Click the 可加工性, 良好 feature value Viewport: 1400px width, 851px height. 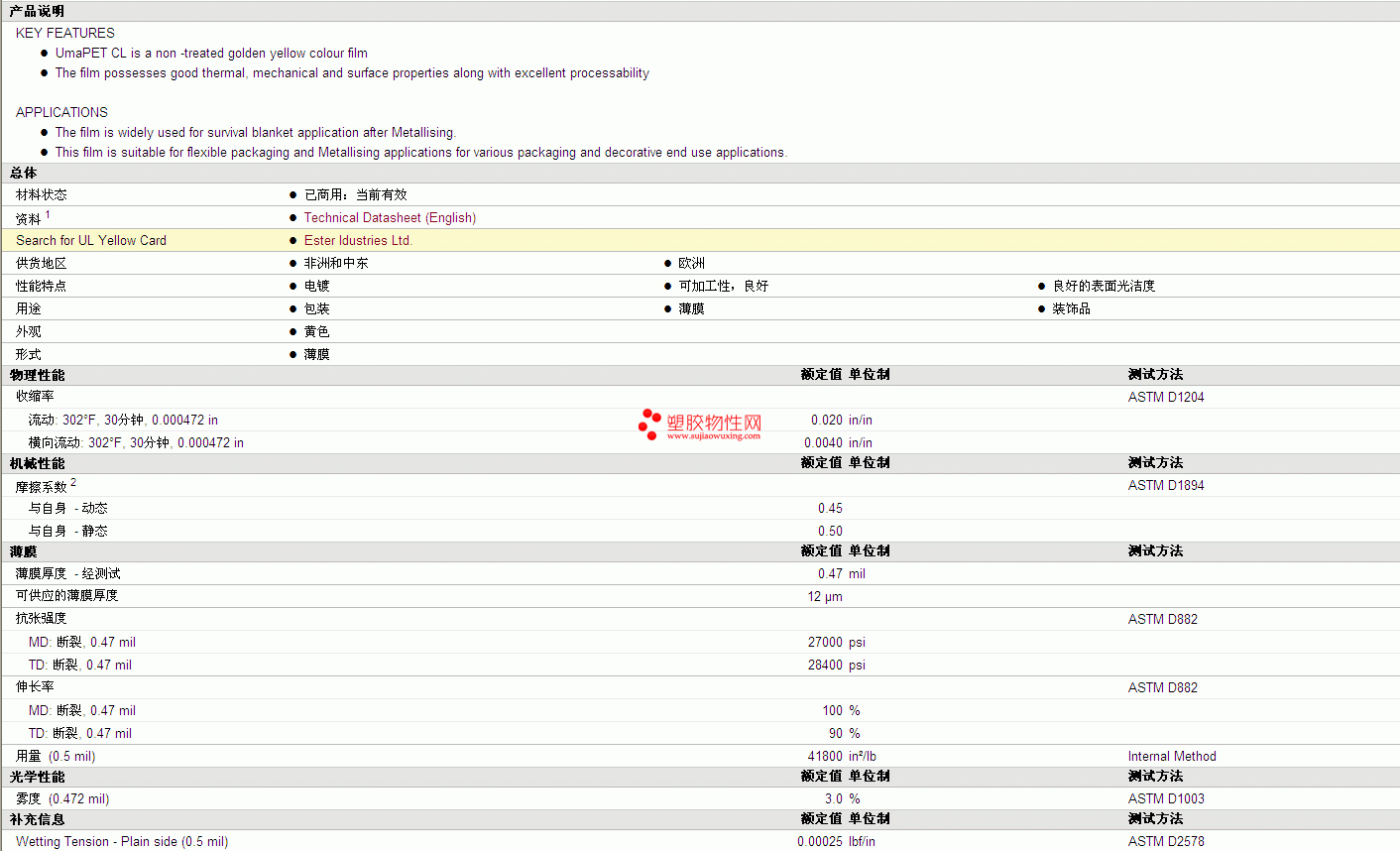(724, 286)
